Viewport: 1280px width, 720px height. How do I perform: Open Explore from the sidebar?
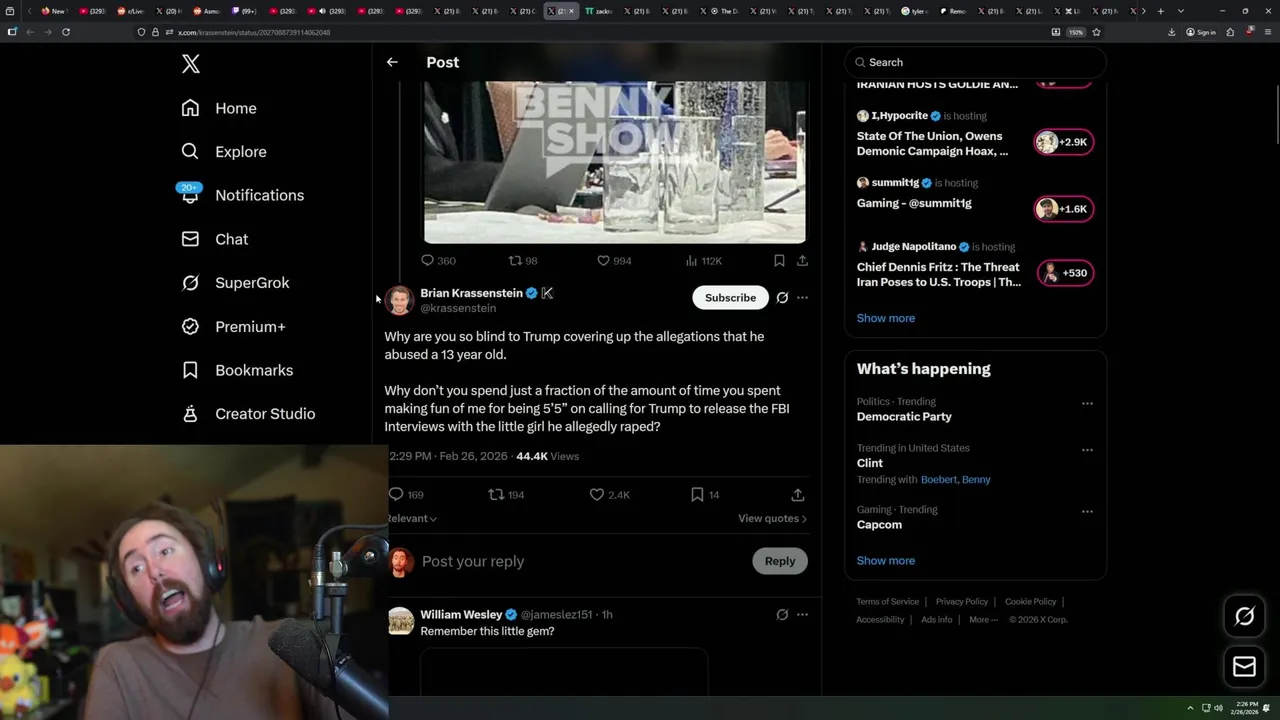[x=224, y=152]
